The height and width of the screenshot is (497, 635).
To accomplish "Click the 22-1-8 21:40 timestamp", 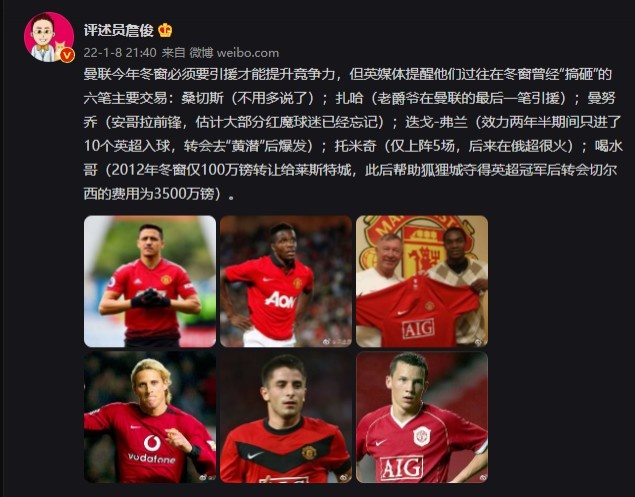I will pos(120,53).
